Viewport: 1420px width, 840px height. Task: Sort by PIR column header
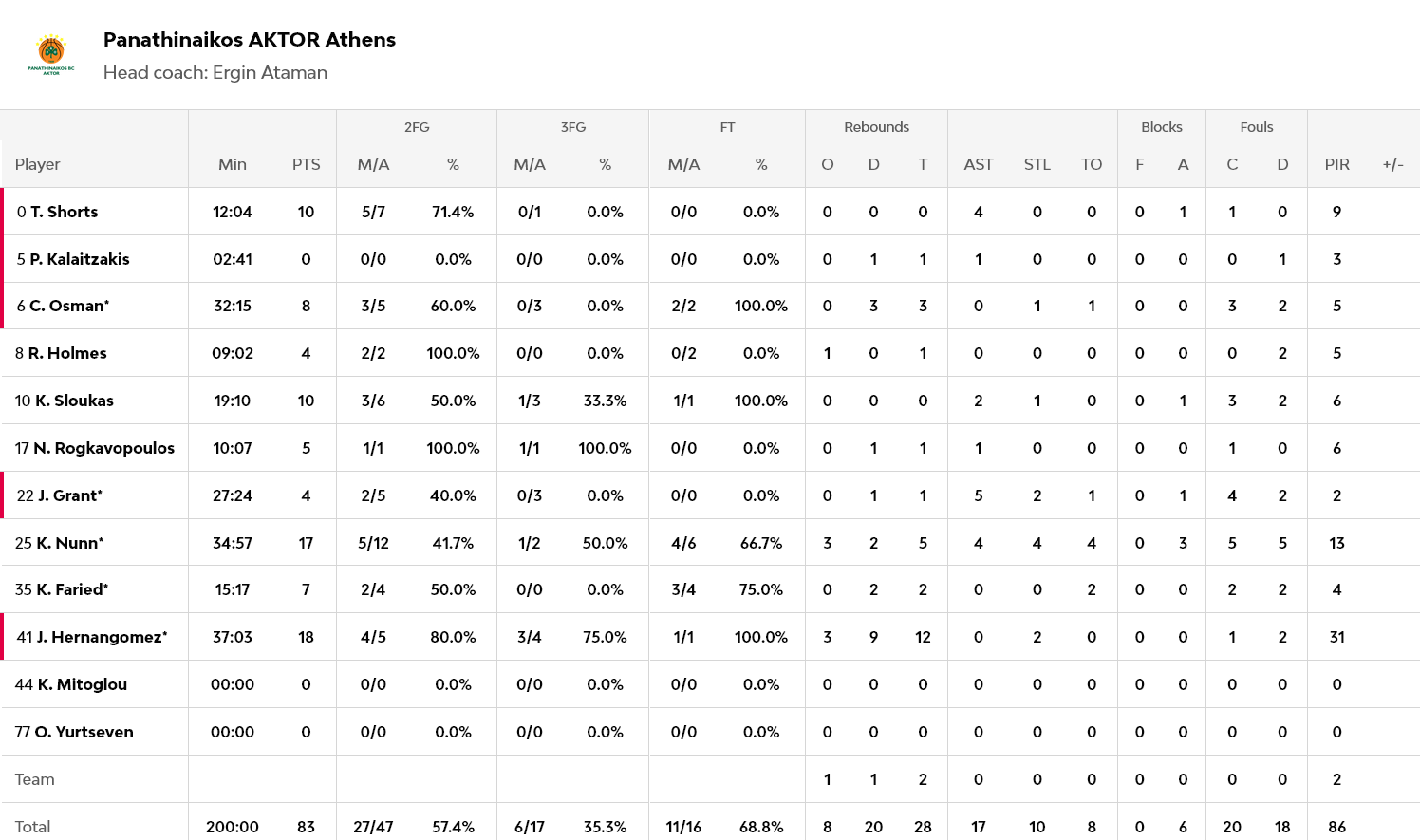1336,164
